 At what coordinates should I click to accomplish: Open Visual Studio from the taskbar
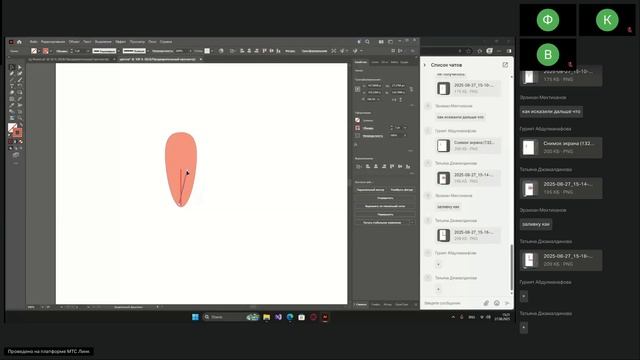278,317
